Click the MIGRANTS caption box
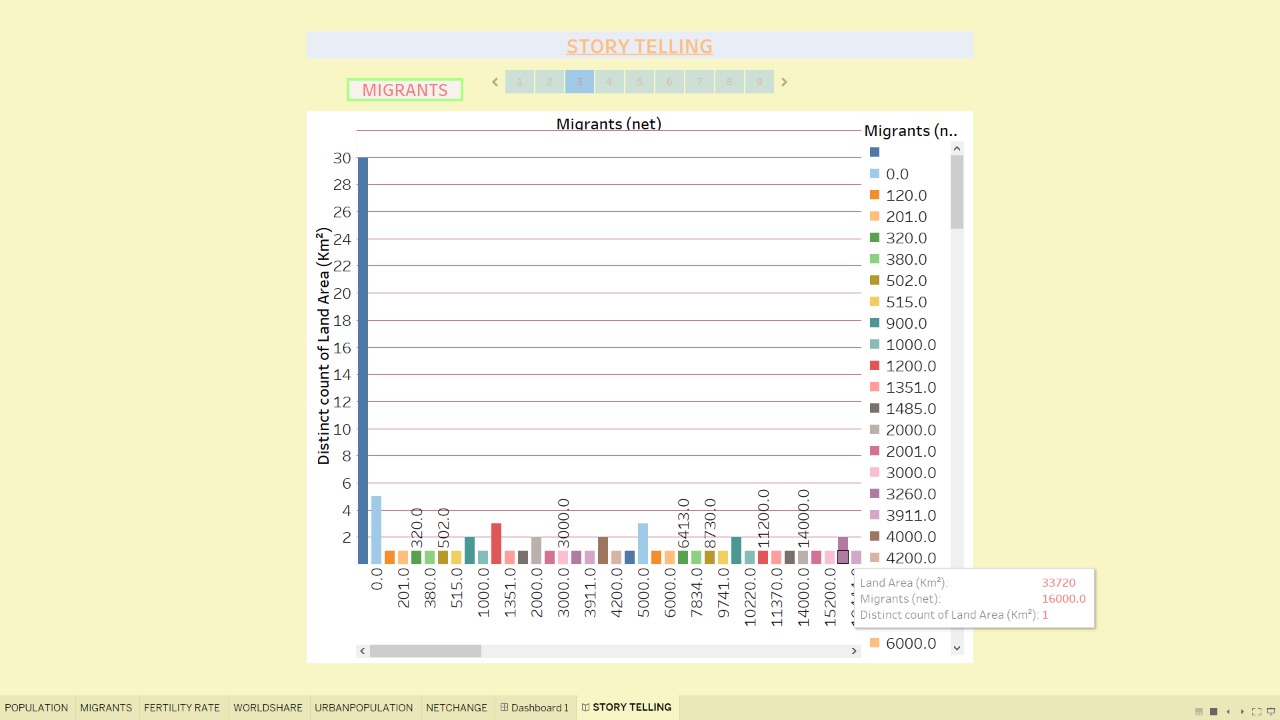 pos(405,90)
